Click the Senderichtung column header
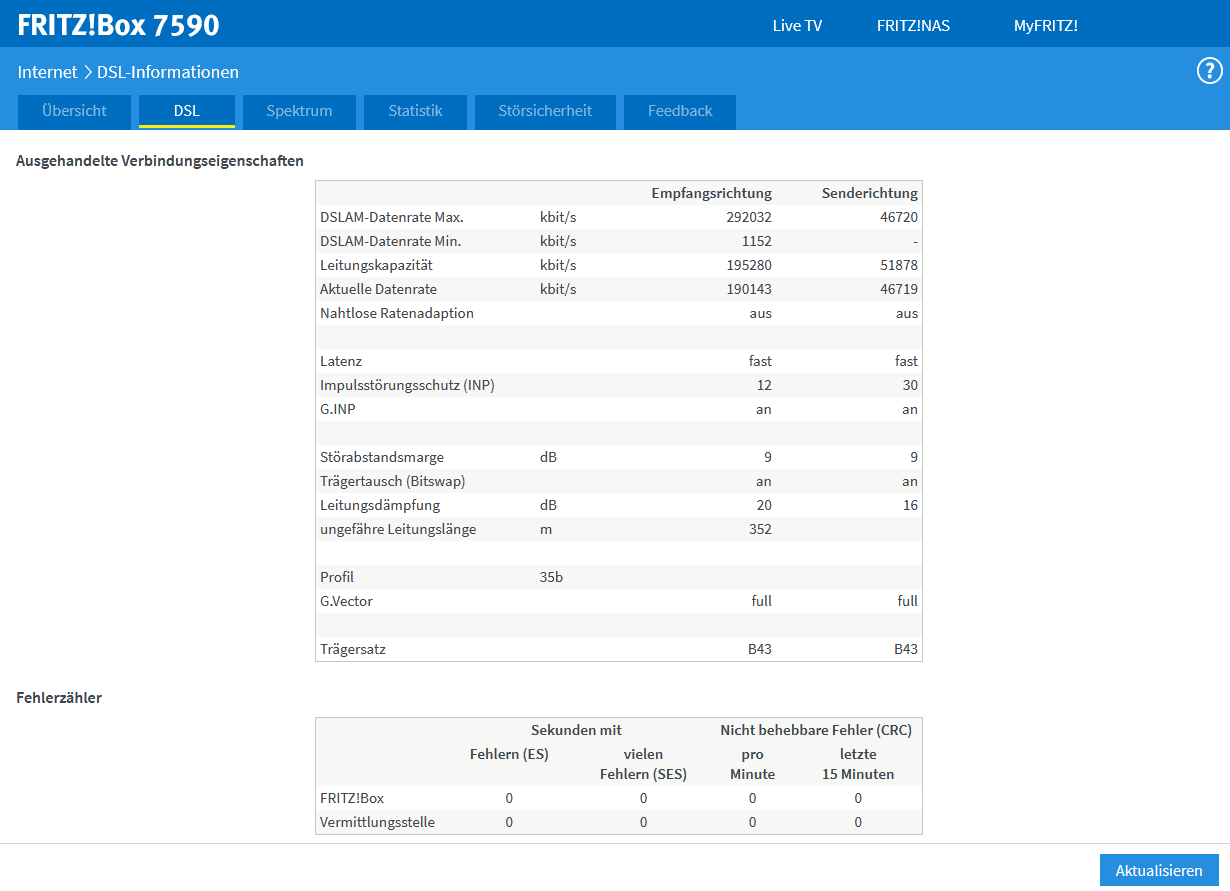Screen dimensions: 1230x891 (870, 193)
